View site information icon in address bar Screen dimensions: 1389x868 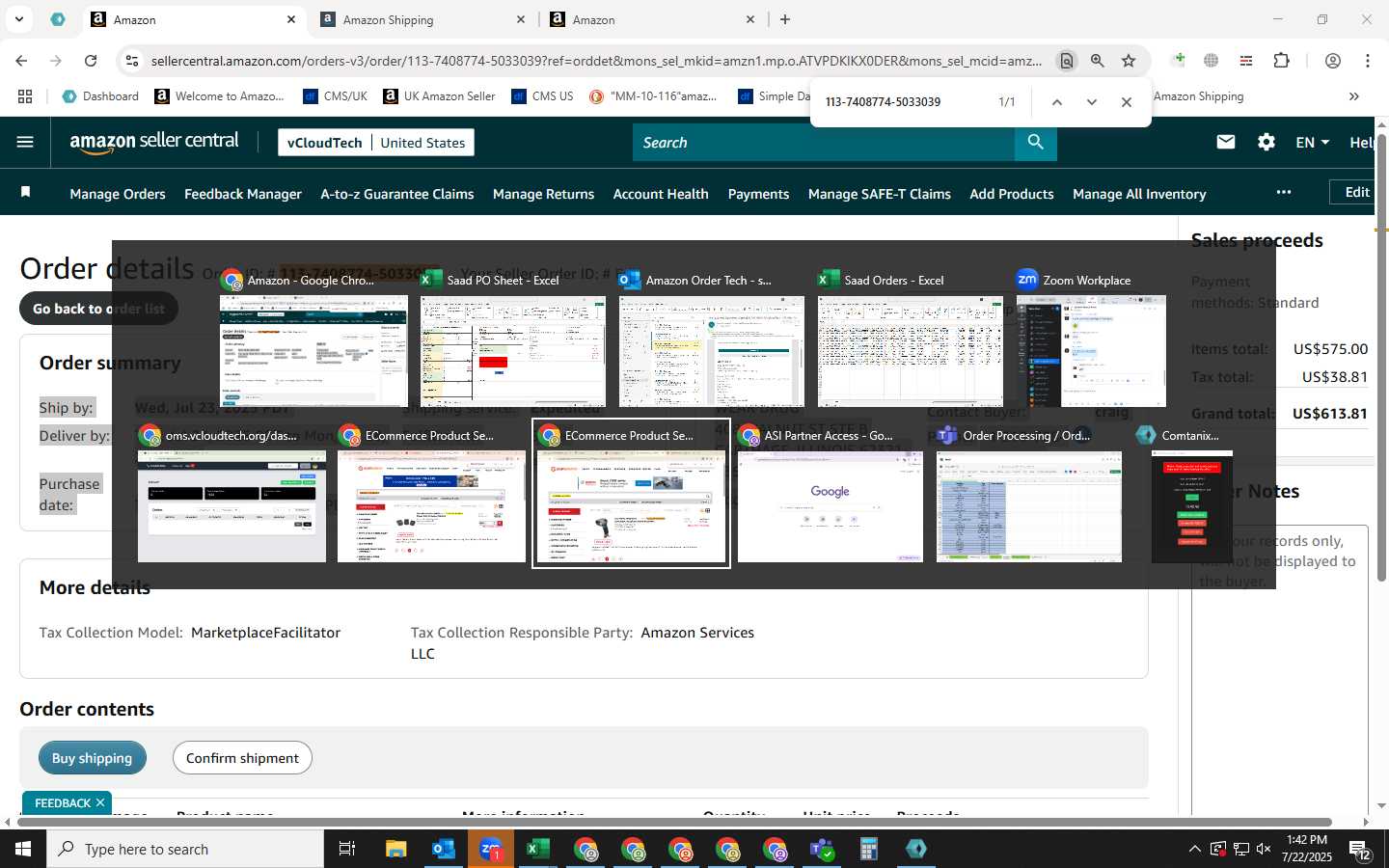[132, 61]
